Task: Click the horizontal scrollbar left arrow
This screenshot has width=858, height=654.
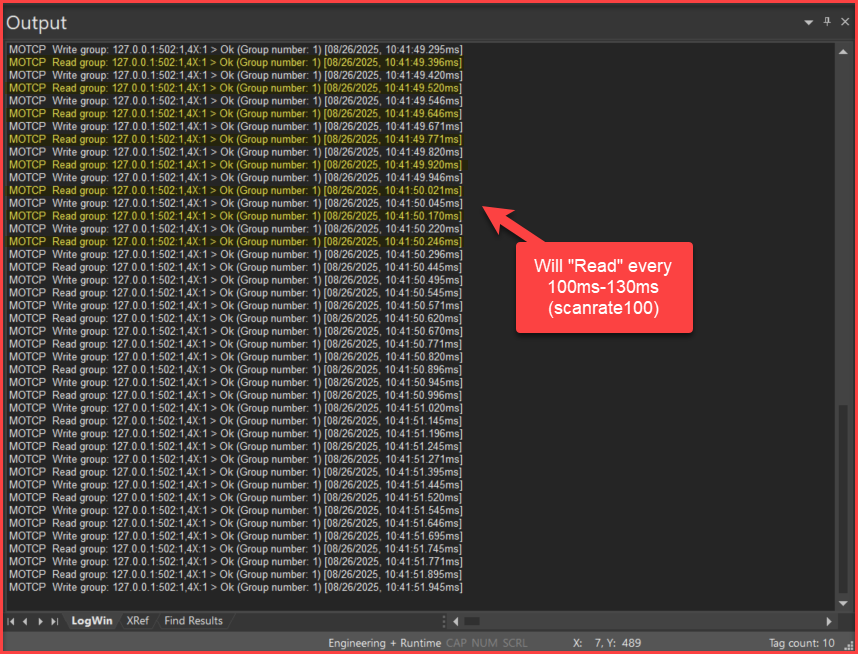Action: click(x=456, y=621)
